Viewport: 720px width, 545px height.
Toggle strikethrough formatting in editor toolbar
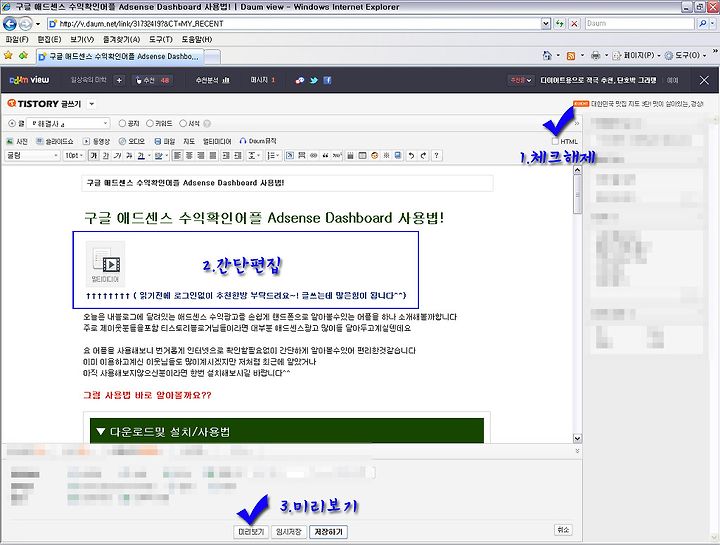tap(129, 156)
